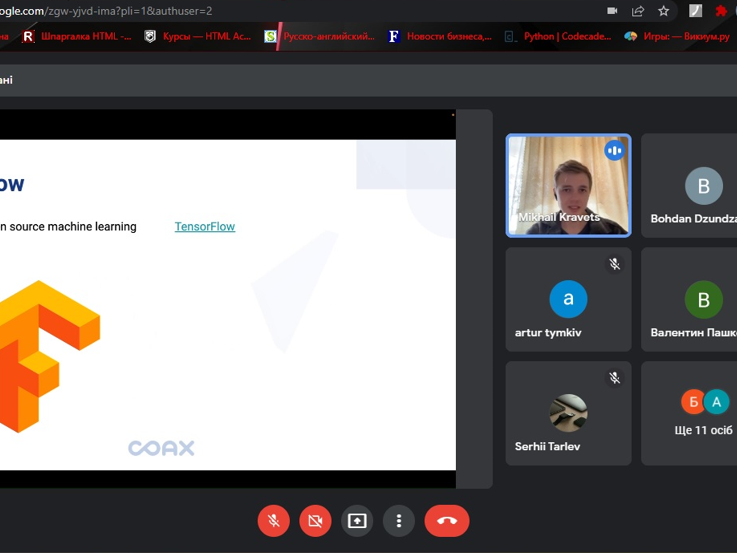Turn on your camera
This screenshot has height=553, width=737.
point(315,521)
